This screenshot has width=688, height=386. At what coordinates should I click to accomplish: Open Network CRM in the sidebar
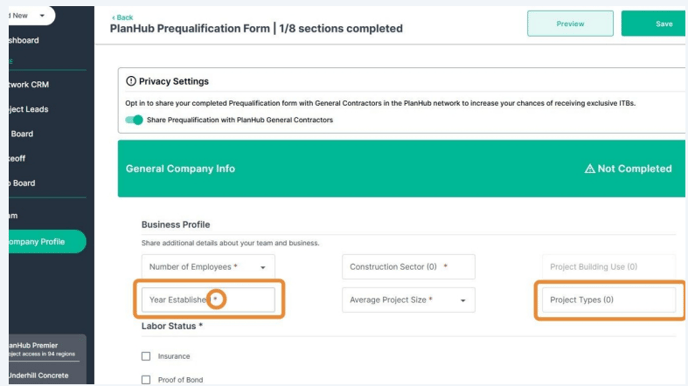pos(29,85)
